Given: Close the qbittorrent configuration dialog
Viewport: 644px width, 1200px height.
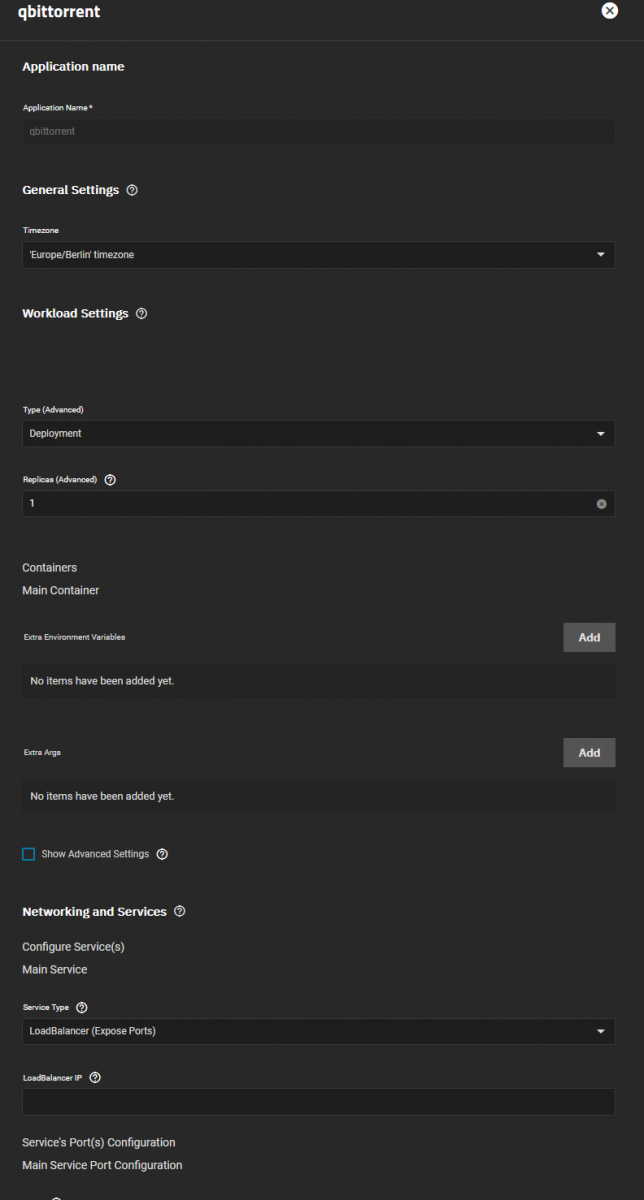Looking at the screenshot, I should point(609,11).
